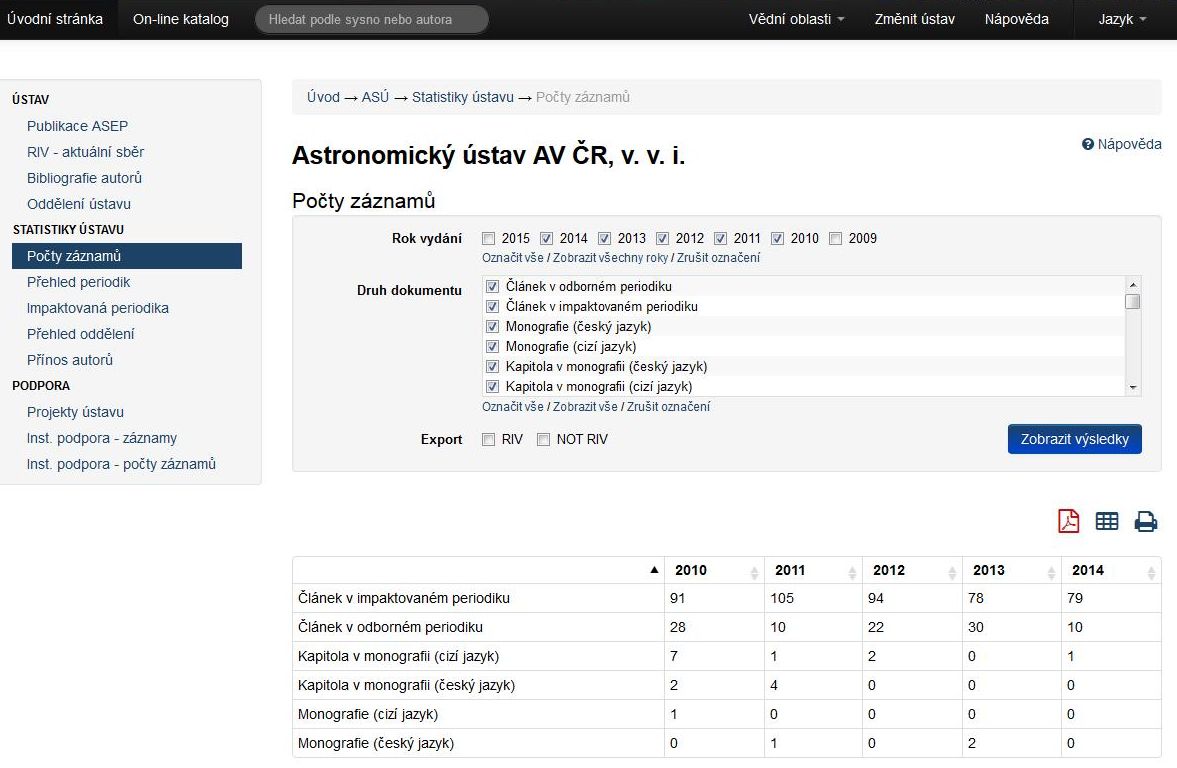1177x768 pixels.
Task: Open the Jazyk language dropdown
Action: (x=1122, y=20)
